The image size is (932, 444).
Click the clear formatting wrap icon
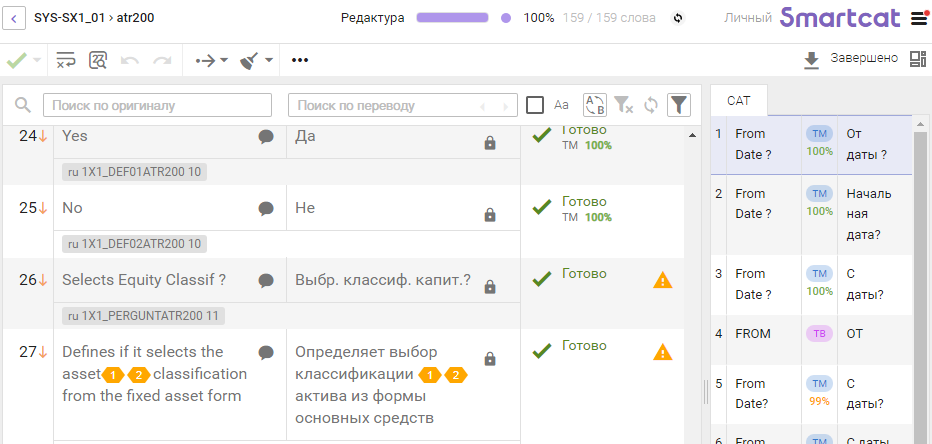click(66, 60)
